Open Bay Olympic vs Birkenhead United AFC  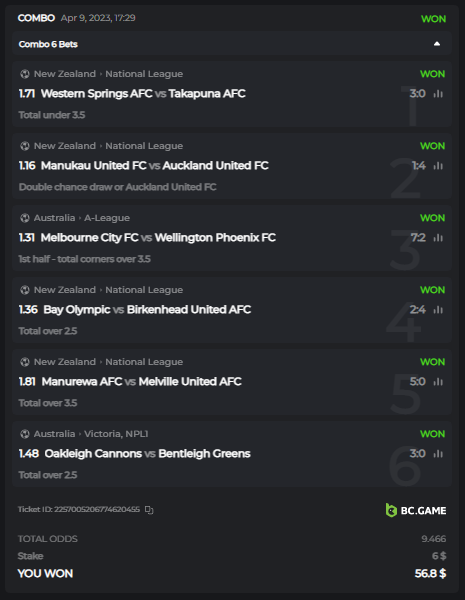[147, 310]
